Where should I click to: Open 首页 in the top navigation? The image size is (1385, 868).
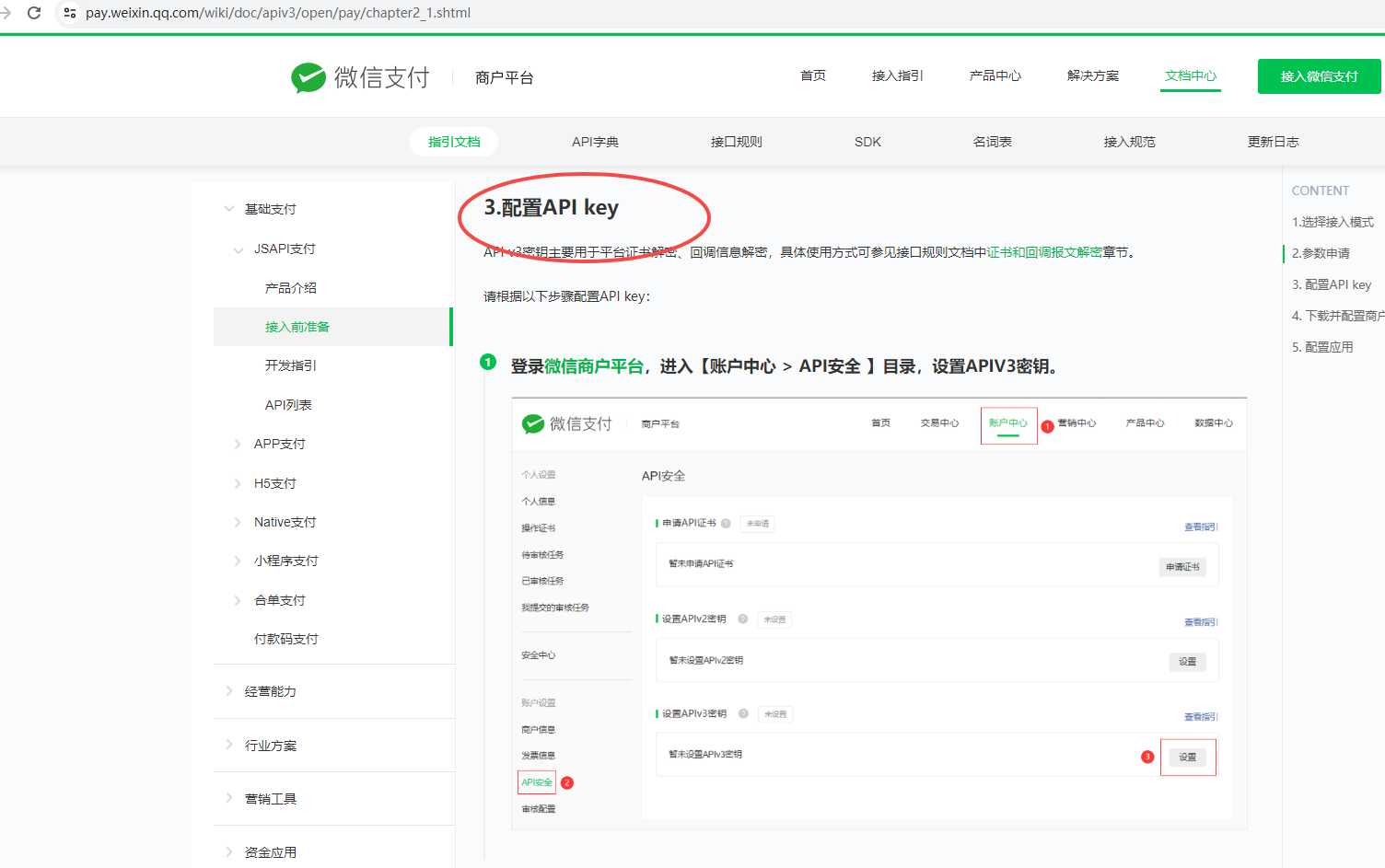[813, 75]
